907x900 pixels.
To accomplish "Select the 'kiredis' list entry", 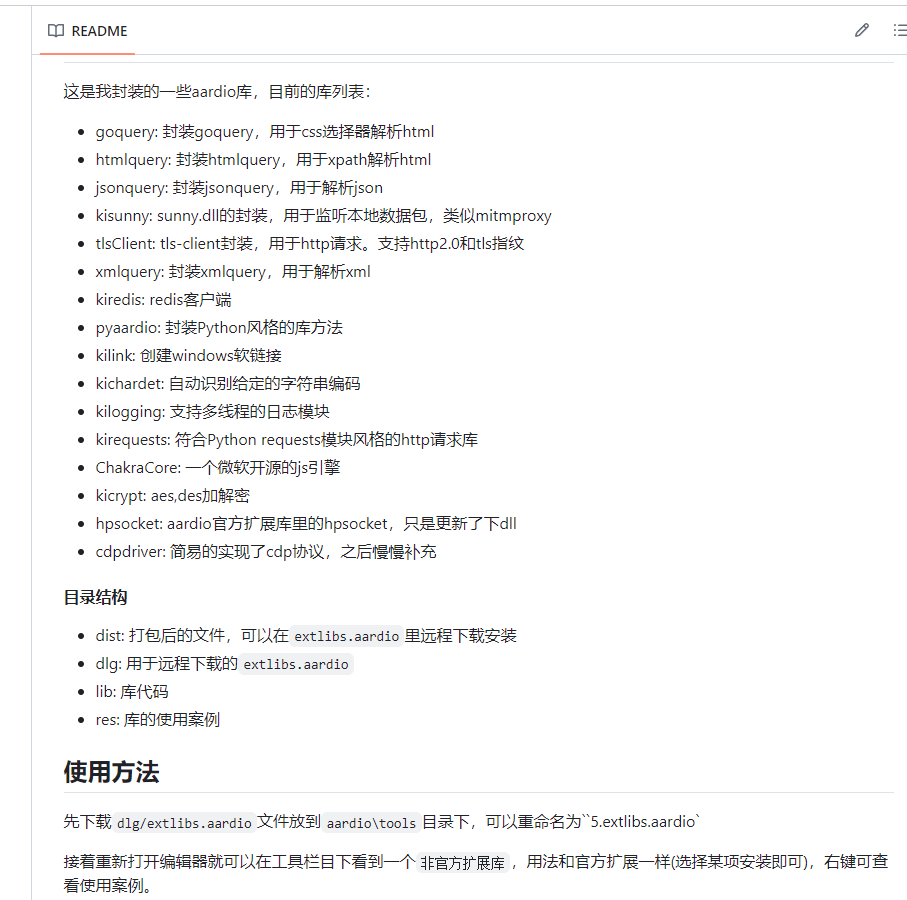I will click(163, 300).
